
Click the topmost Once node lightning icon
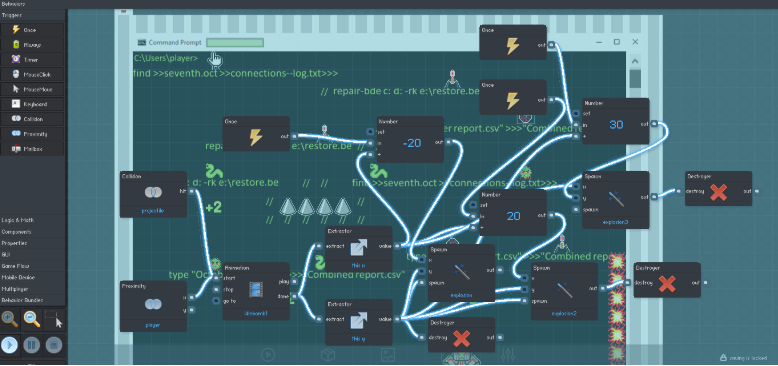pyautogui.click(x=513, y=46)
